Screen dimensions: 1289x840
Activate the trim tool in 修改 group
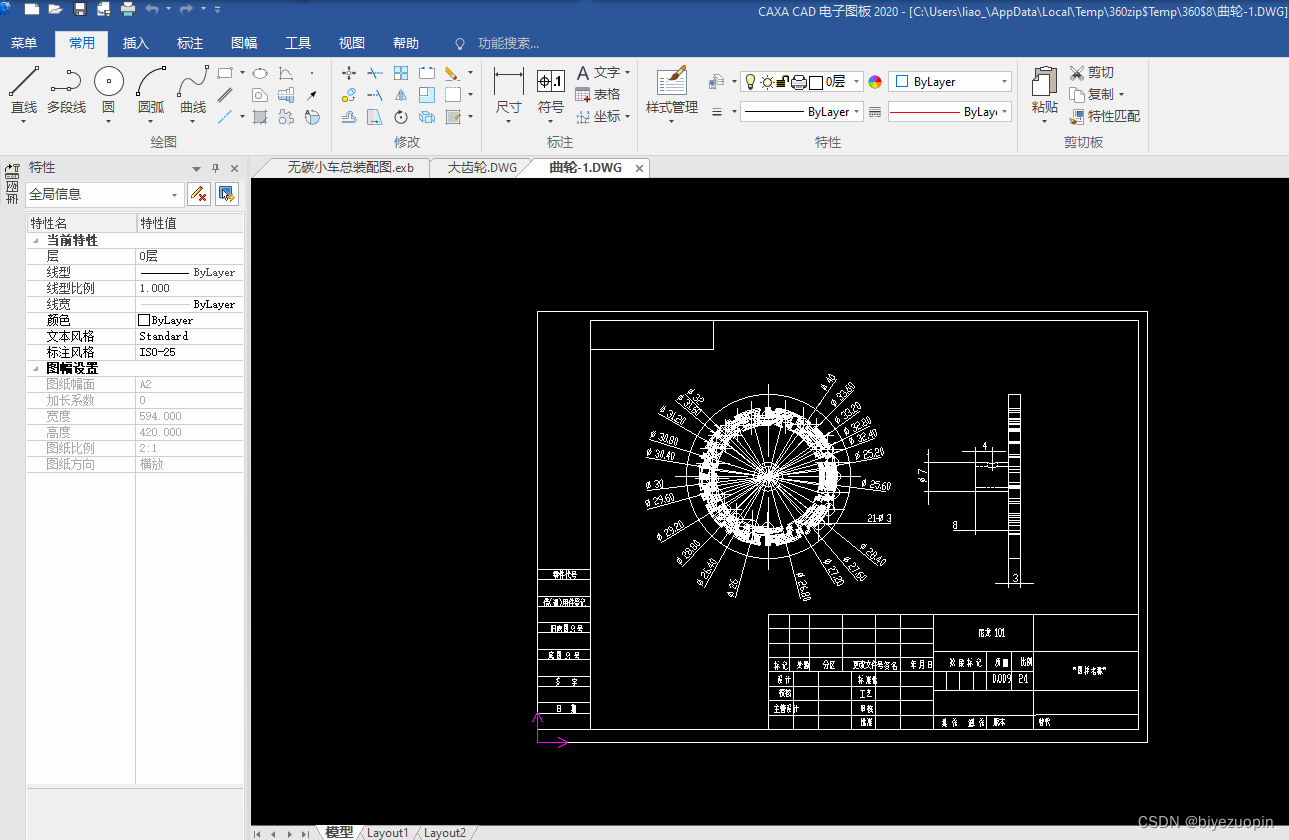(374, 73)
